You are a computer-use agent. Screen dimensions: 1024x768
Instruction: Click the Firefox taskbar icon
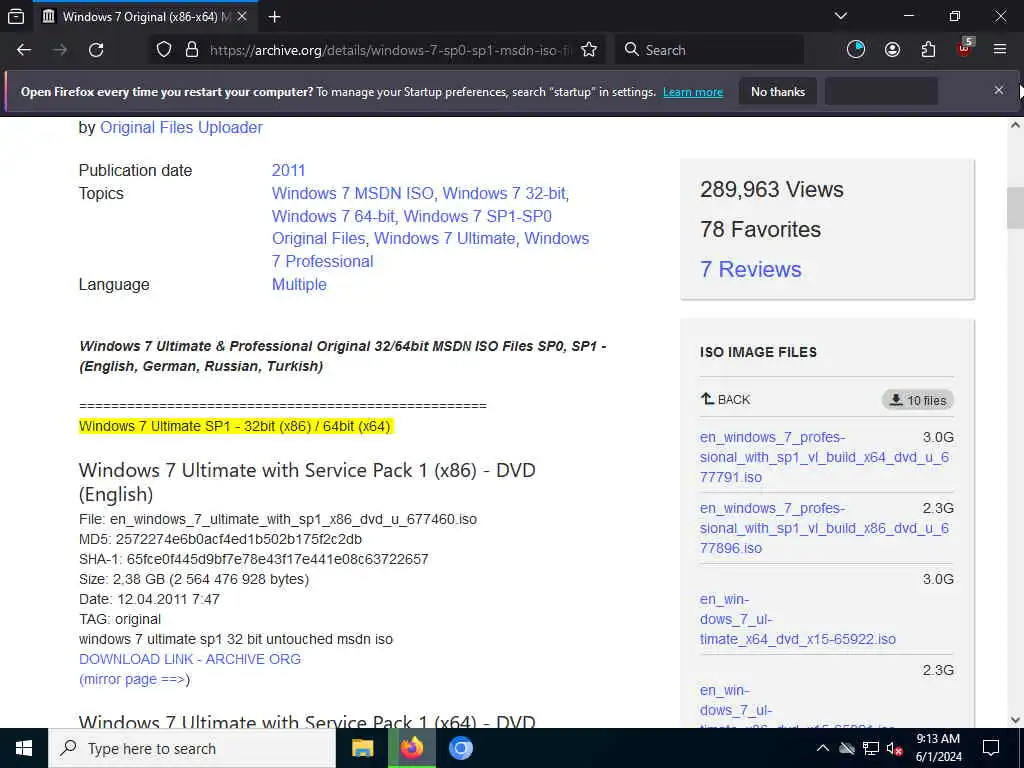click(411, 748)
